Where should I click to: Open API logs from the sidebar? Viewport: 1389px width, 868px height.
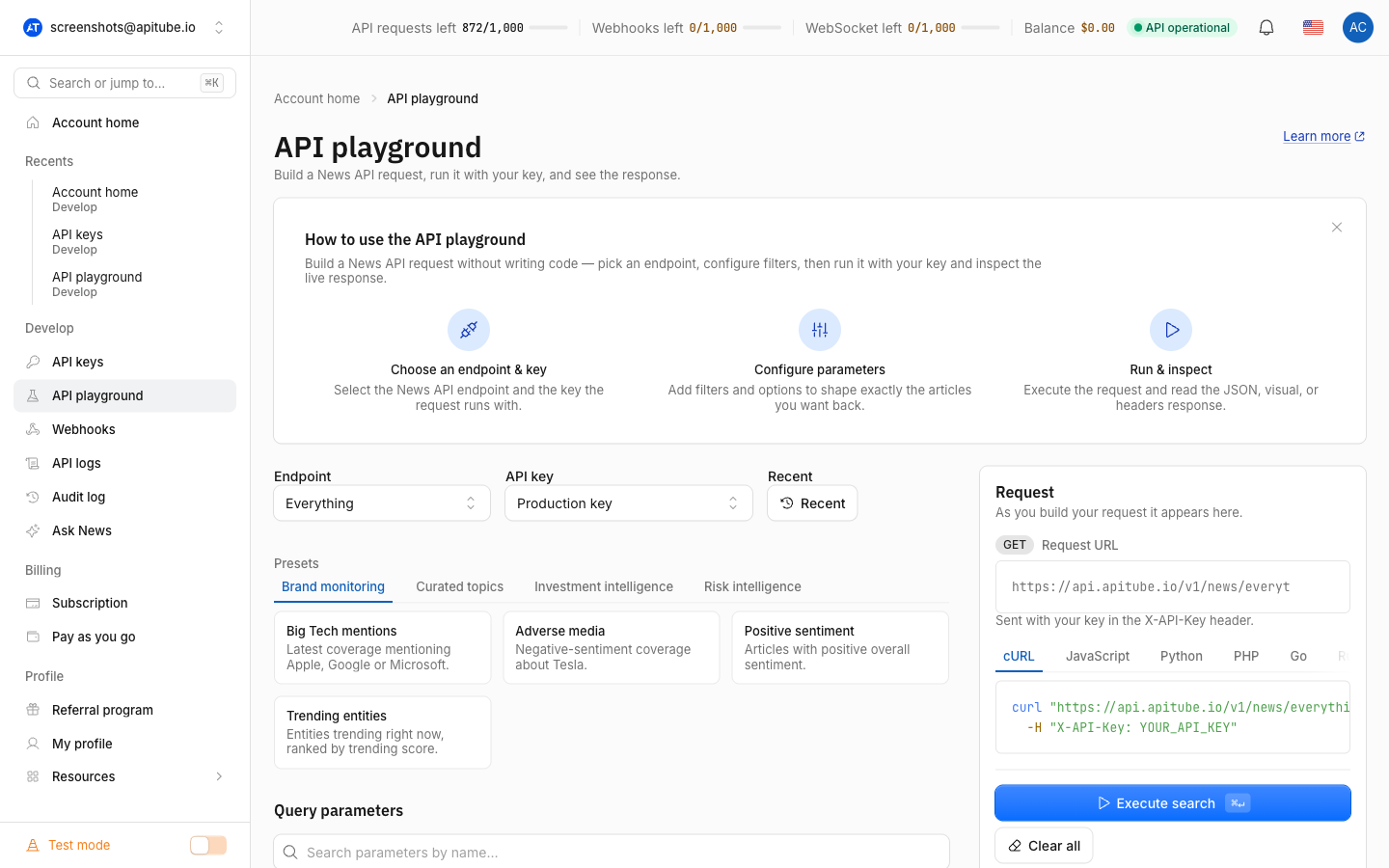coord(124,463)
